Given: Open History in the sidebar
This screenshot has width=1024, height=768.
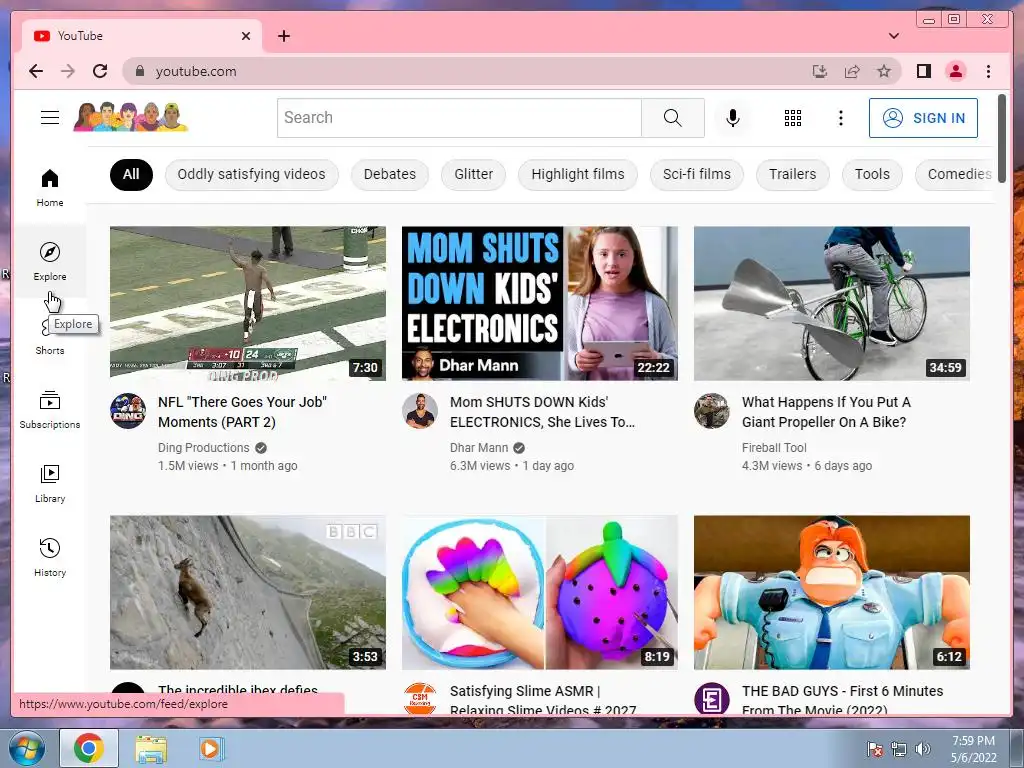Looking at the screenshot, I should 50,557.
